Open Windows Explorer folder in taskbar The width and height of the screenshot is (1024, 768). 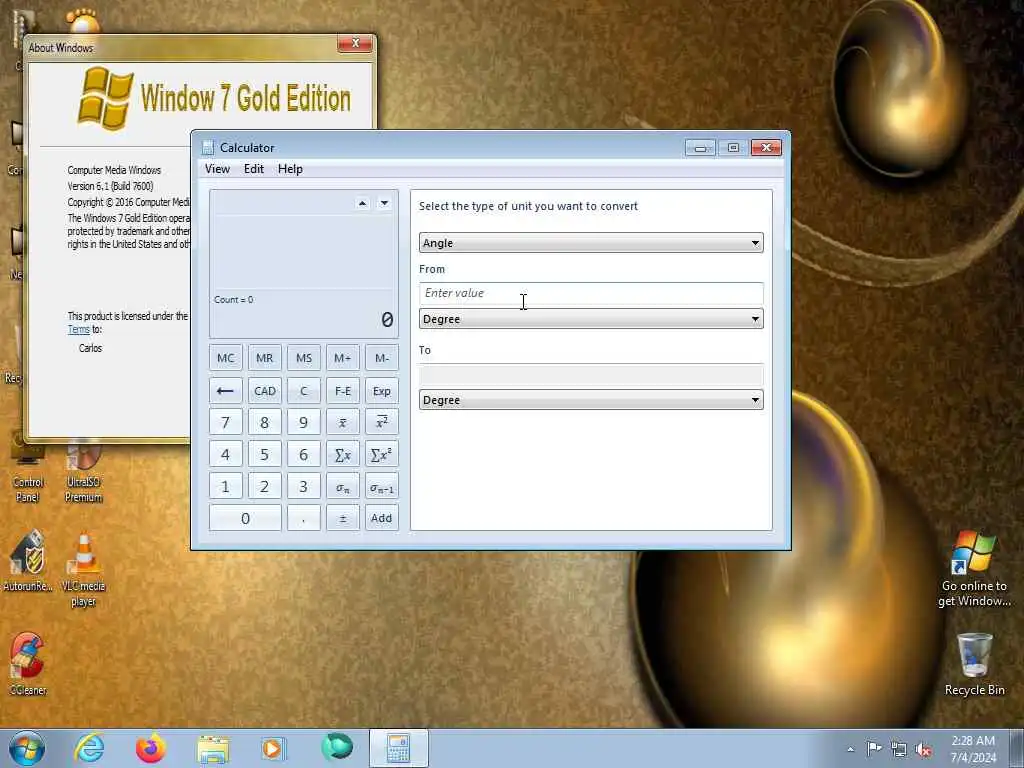coord(214,749)
